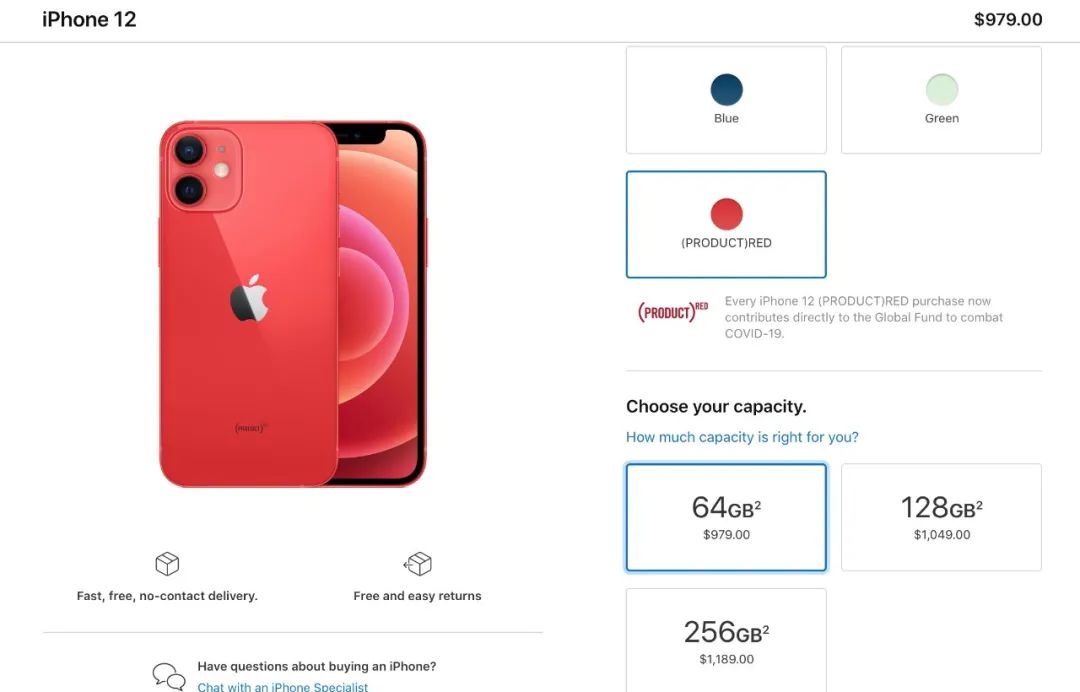Image resolution: width=1080 pixels, height=692 pixels.
Task: Choose the 128GB capacity for $1,049.00
Action: [x=941, y=517]
